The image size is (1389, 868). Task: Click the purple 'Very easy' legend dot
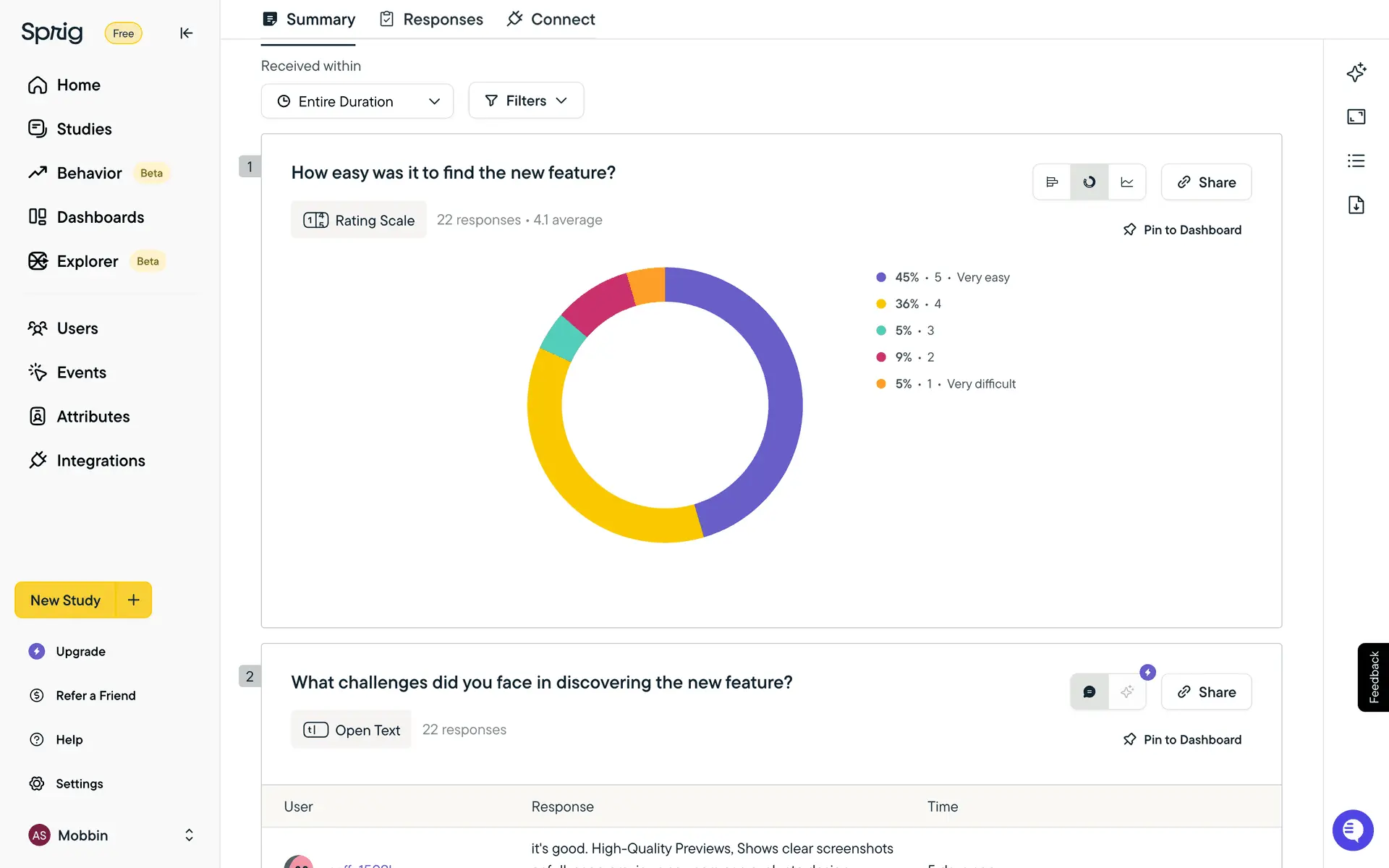point(881,277)
